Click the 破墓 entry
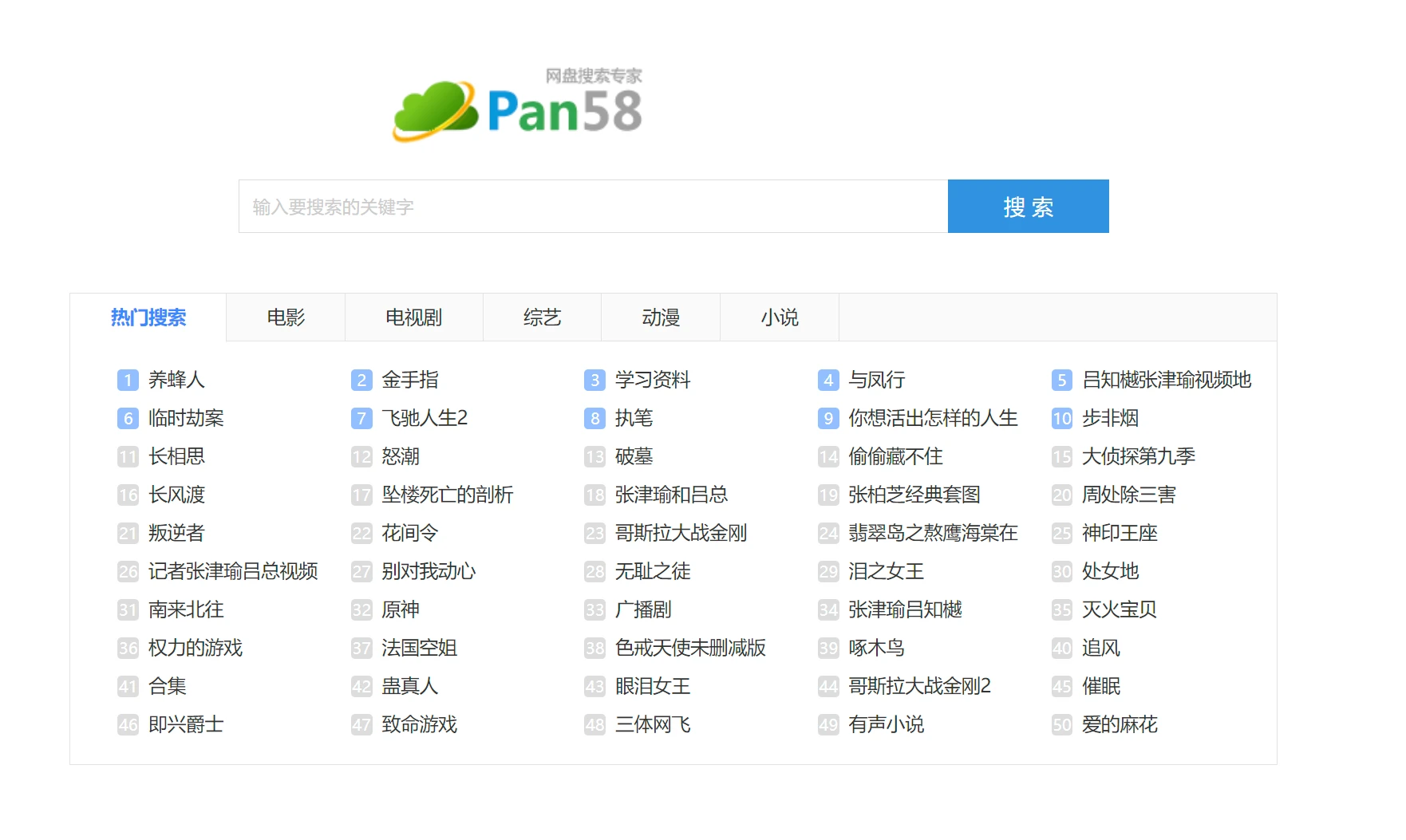Screen dimensions: 1406x840 (634, 456)
